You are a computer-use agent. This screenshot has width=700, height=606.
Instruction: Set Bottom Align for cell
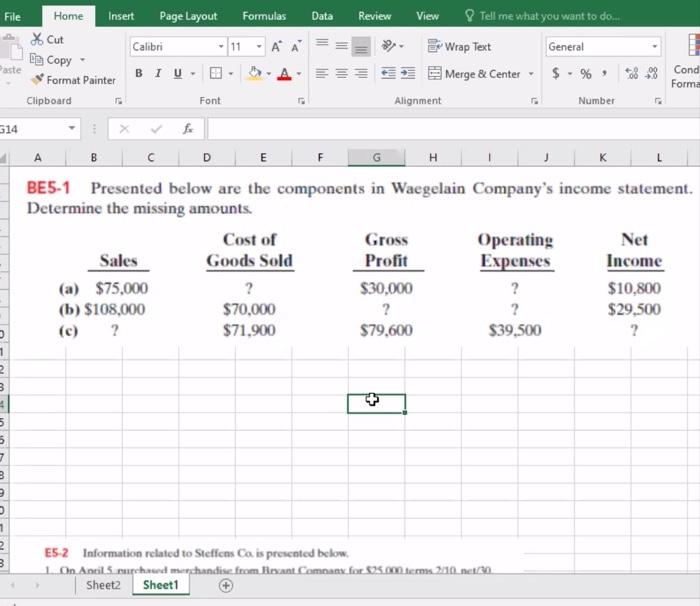click(361, 46)
